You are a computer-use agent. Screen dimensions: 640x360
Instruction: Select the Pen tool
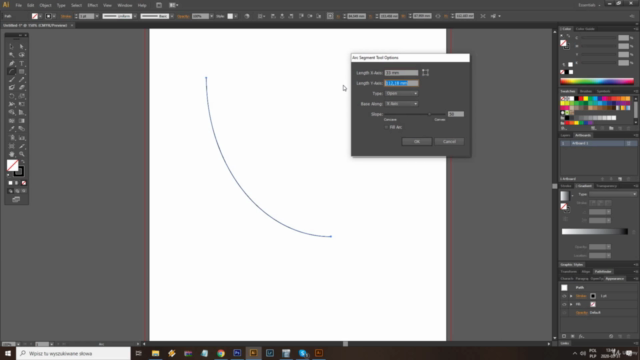11,63
